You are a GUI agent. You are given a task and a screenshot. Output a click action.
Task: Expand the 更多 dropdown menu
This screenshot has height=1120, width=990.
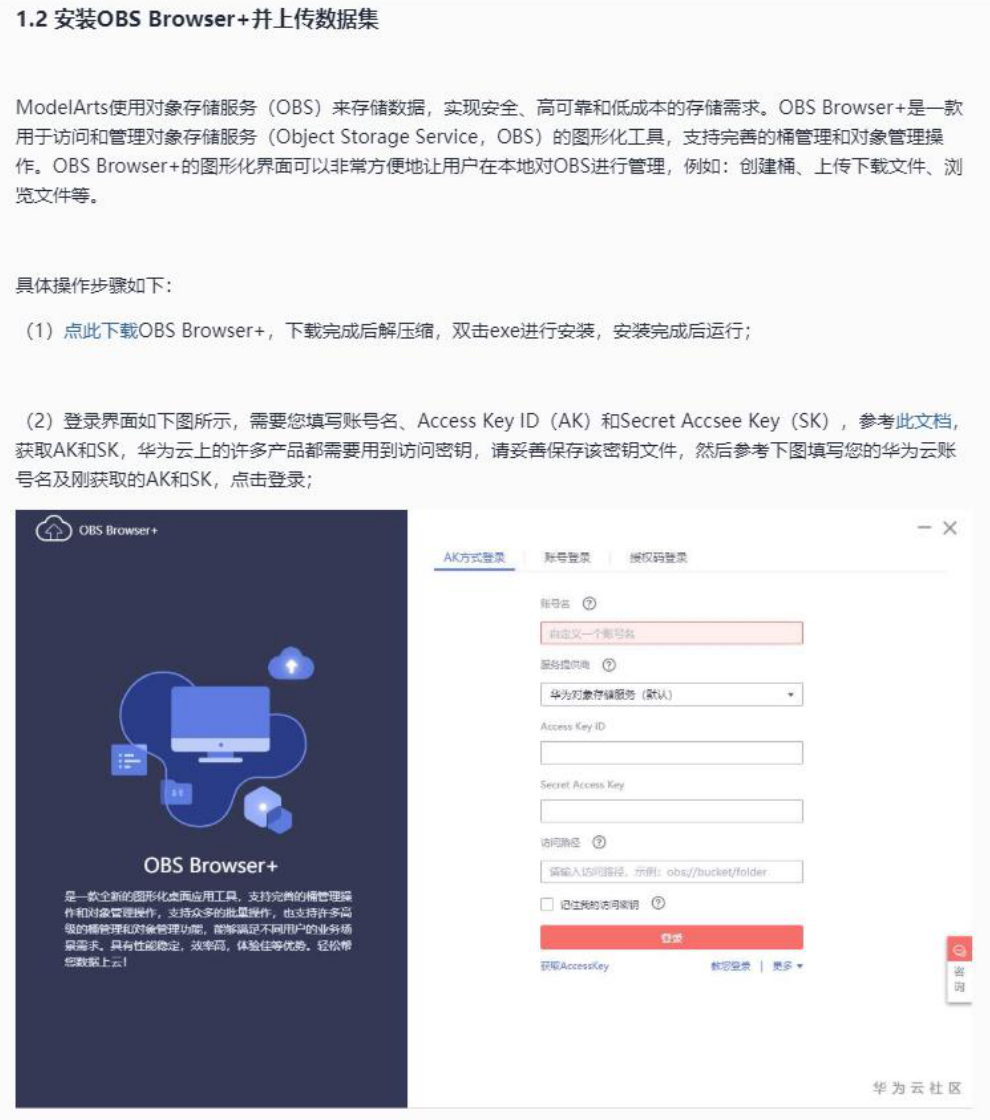click(787, 966)
